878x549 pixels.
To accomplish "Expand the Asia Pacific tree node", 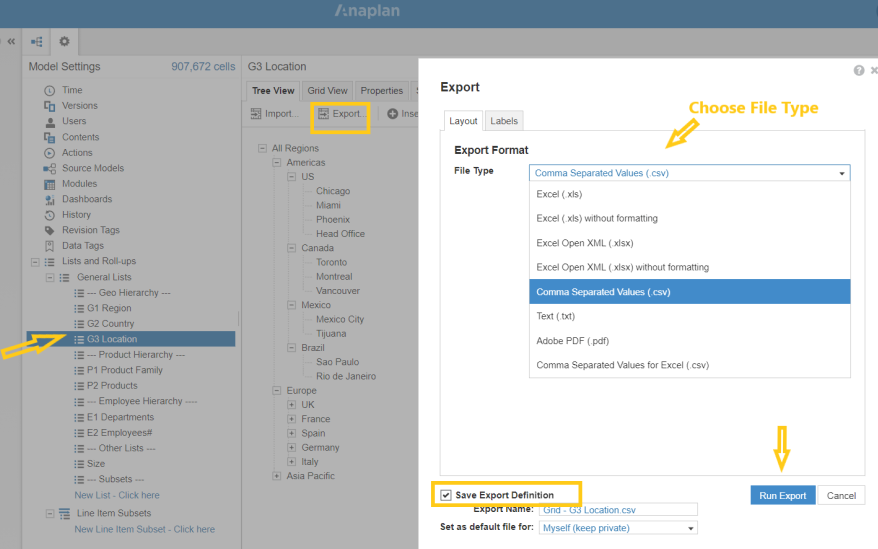I will pyautogui.click(x=277, y=476).
